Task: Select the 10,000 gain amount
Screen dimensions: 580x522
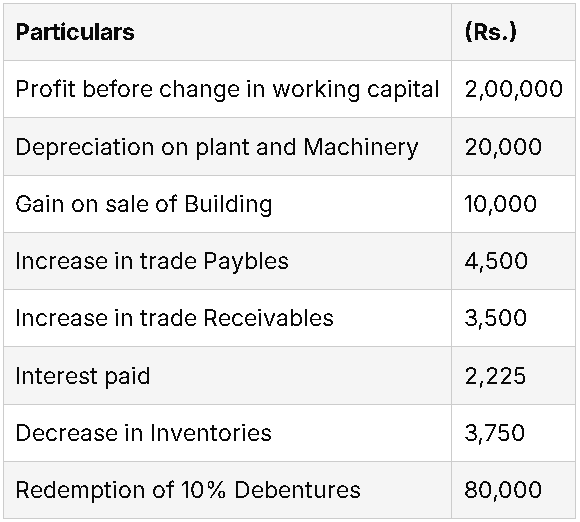Action: pyautogui.click(x=513, y=204)
